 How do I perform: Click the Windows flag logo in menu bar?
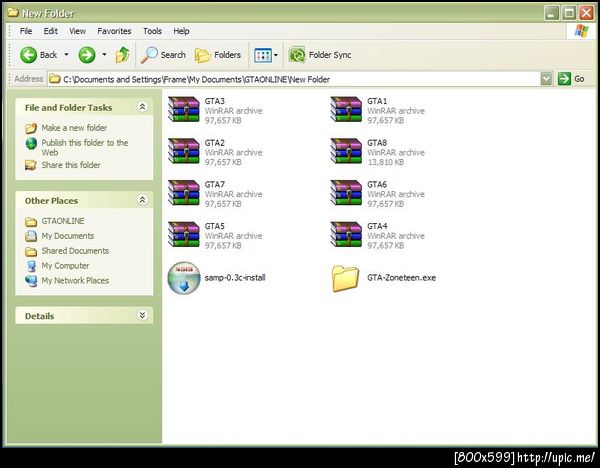[x=581, y=31]
